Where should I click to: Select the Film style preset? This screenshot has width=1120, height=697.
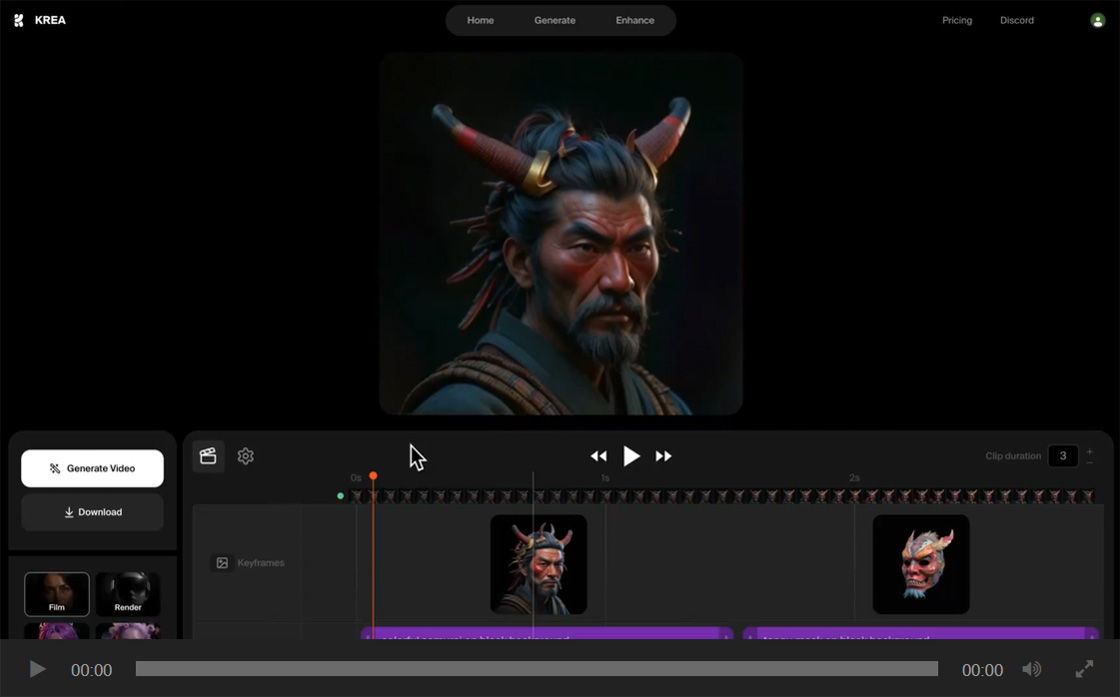click(x=56, y=593)
